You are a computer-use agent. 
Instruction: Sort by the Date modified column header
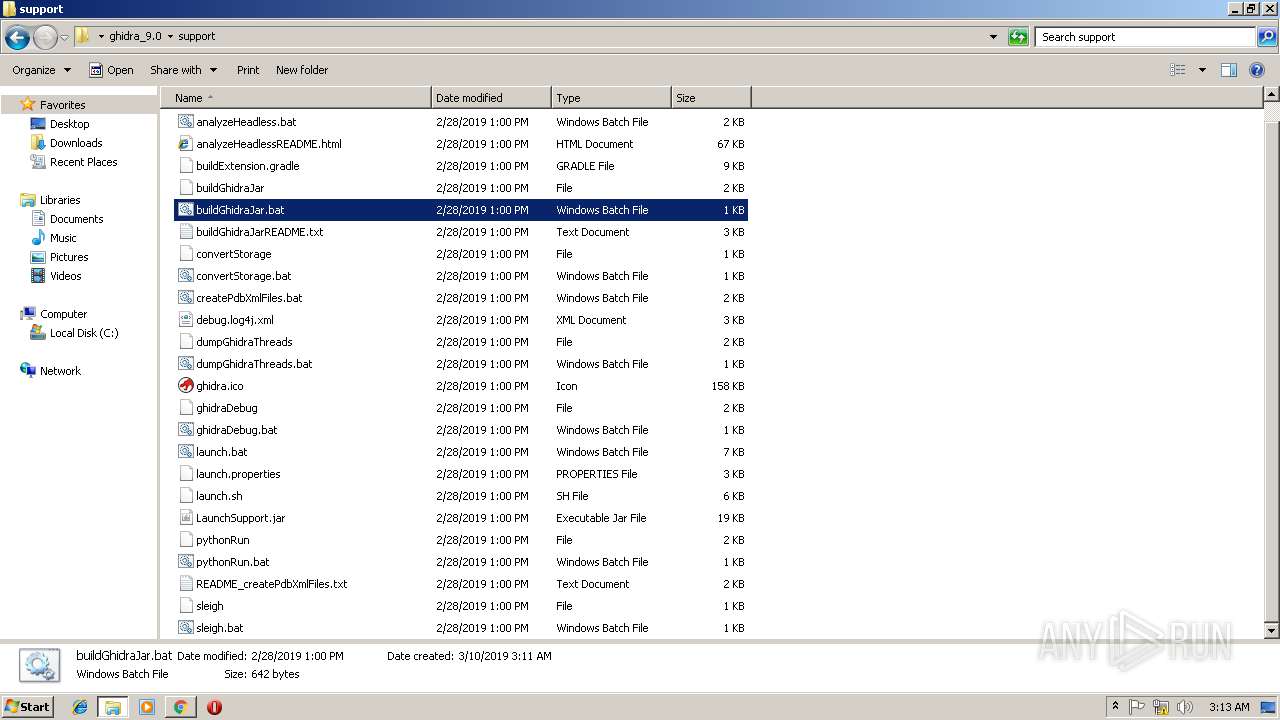point(491,98)
